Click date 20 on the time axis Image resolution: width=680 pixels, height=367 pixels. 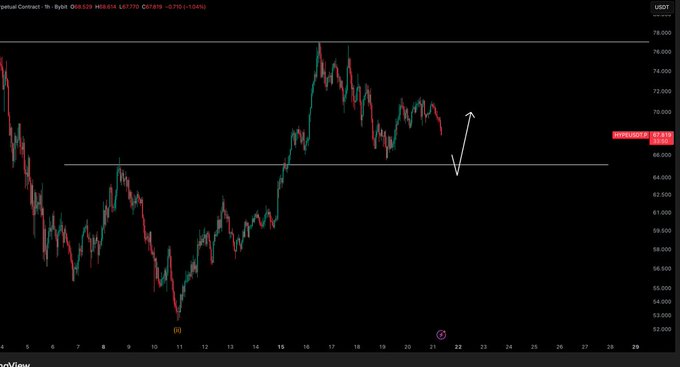[x=408, y=347]
